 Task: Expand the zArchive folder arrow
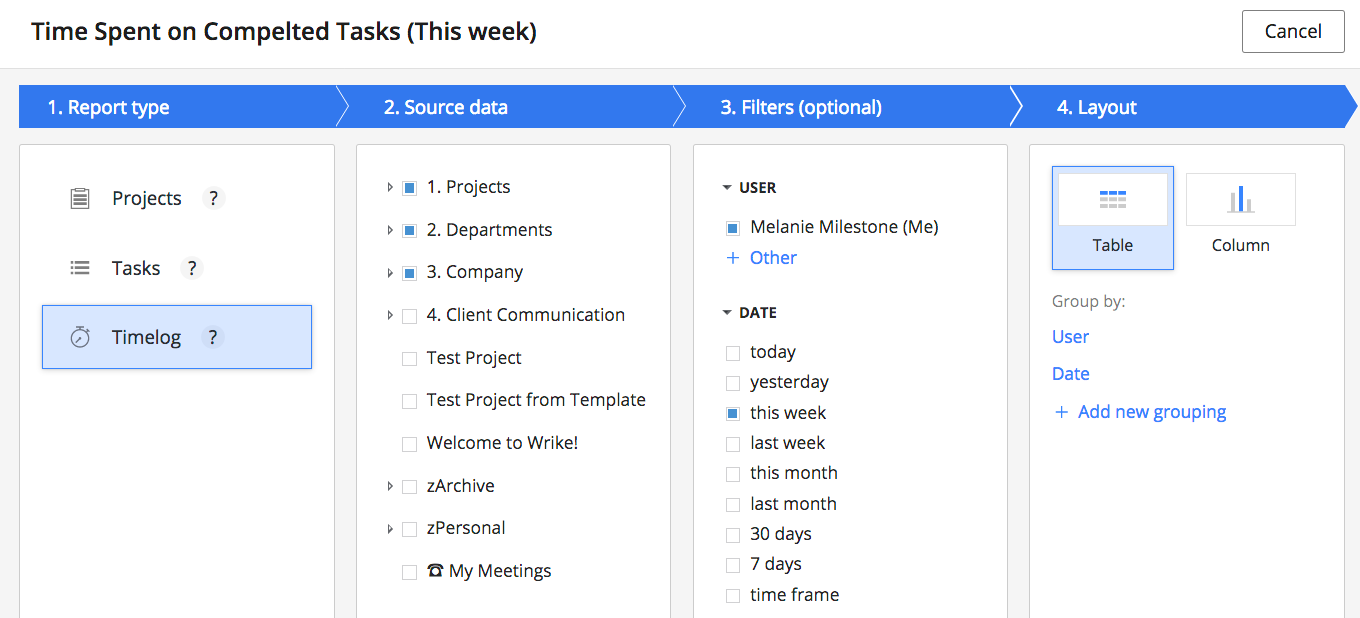tap(390, 487)
